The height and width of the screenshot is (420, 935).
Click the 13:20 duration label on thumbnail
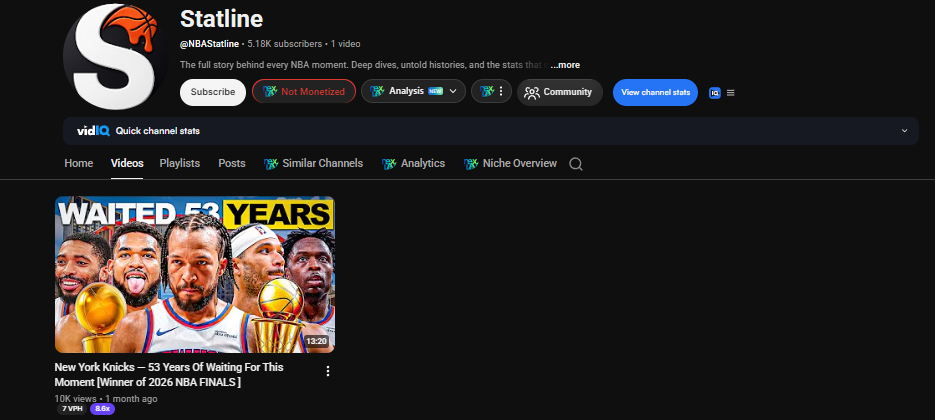coord(317,341)
